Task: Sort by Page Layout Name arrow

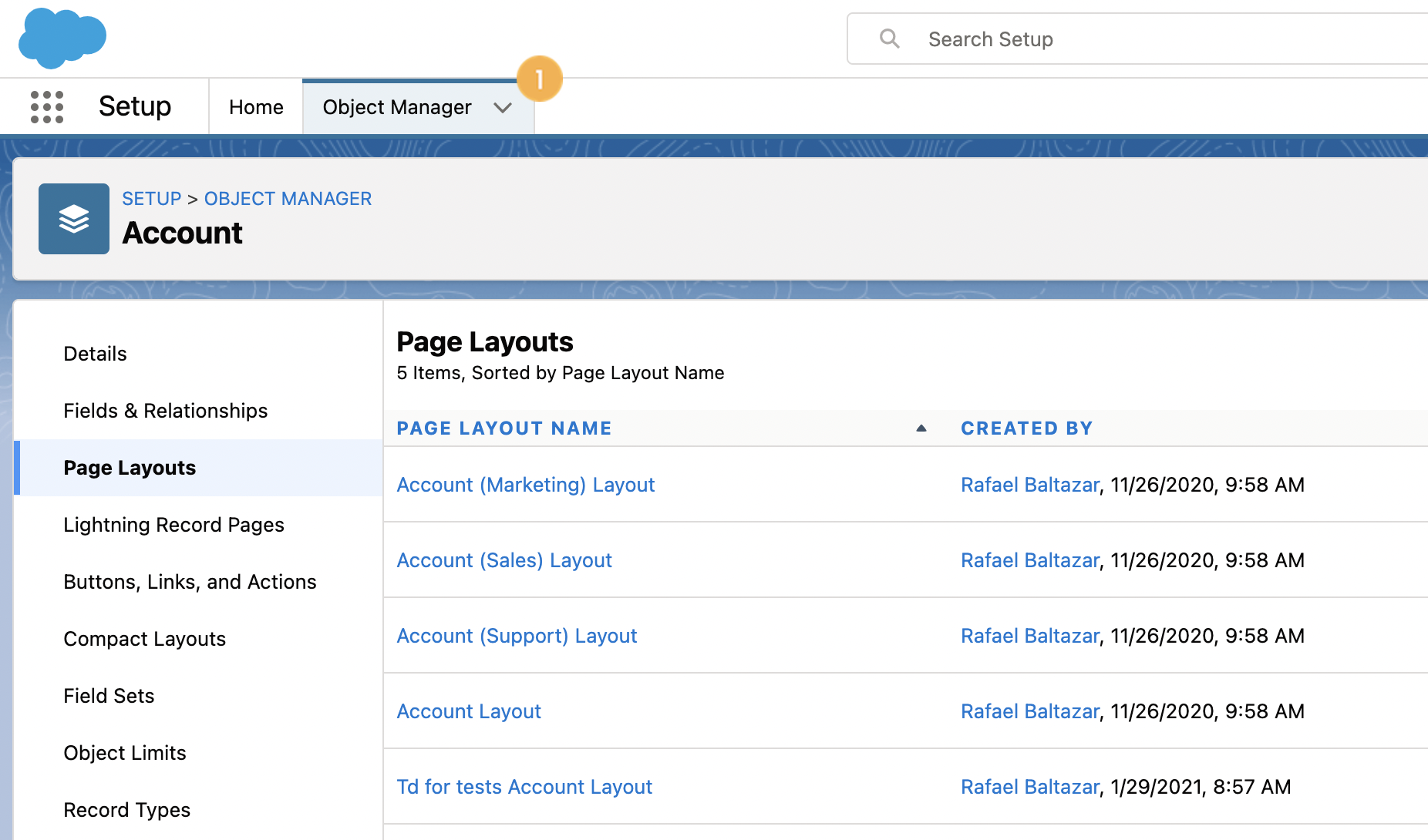Action: click(921, 428)
